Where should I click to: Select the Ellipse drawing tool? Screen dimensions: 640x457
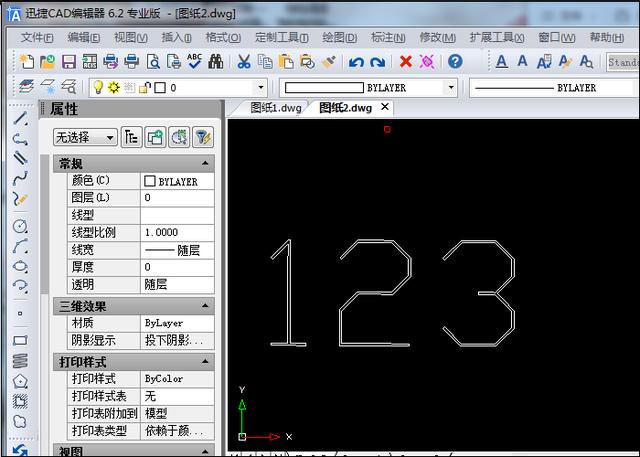20,266
